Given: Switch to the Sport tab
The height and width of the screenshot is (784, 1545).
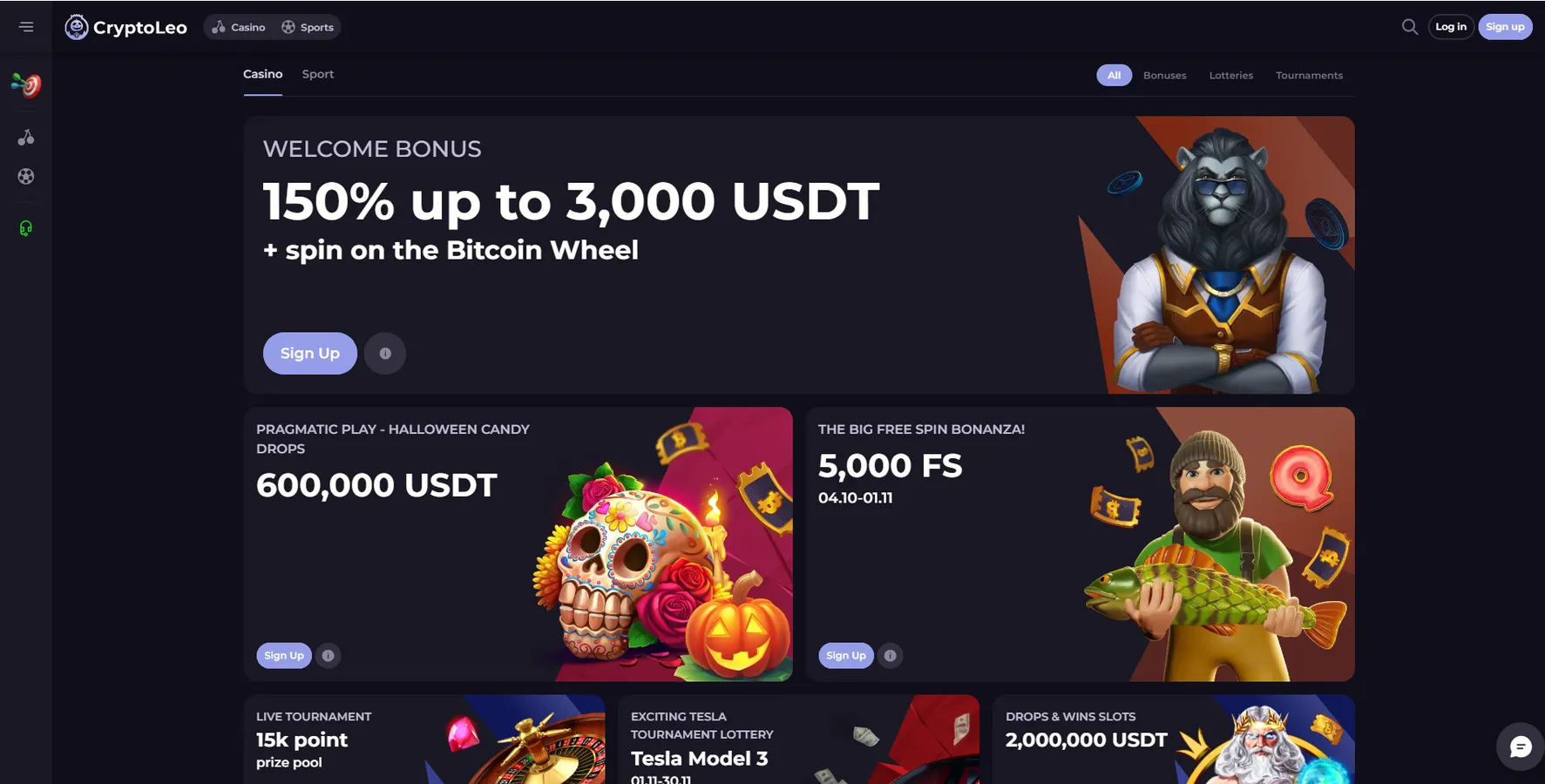Looking at the screenshot, I should [x=318, y=74].
